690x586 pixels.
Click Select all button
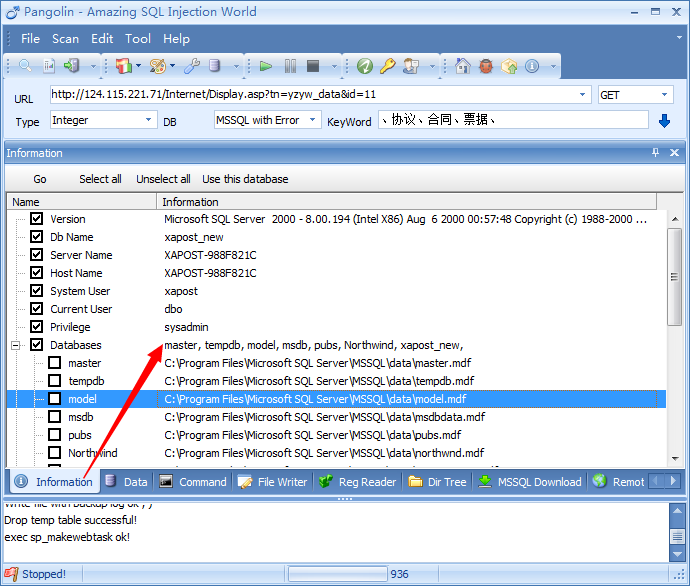100,179
